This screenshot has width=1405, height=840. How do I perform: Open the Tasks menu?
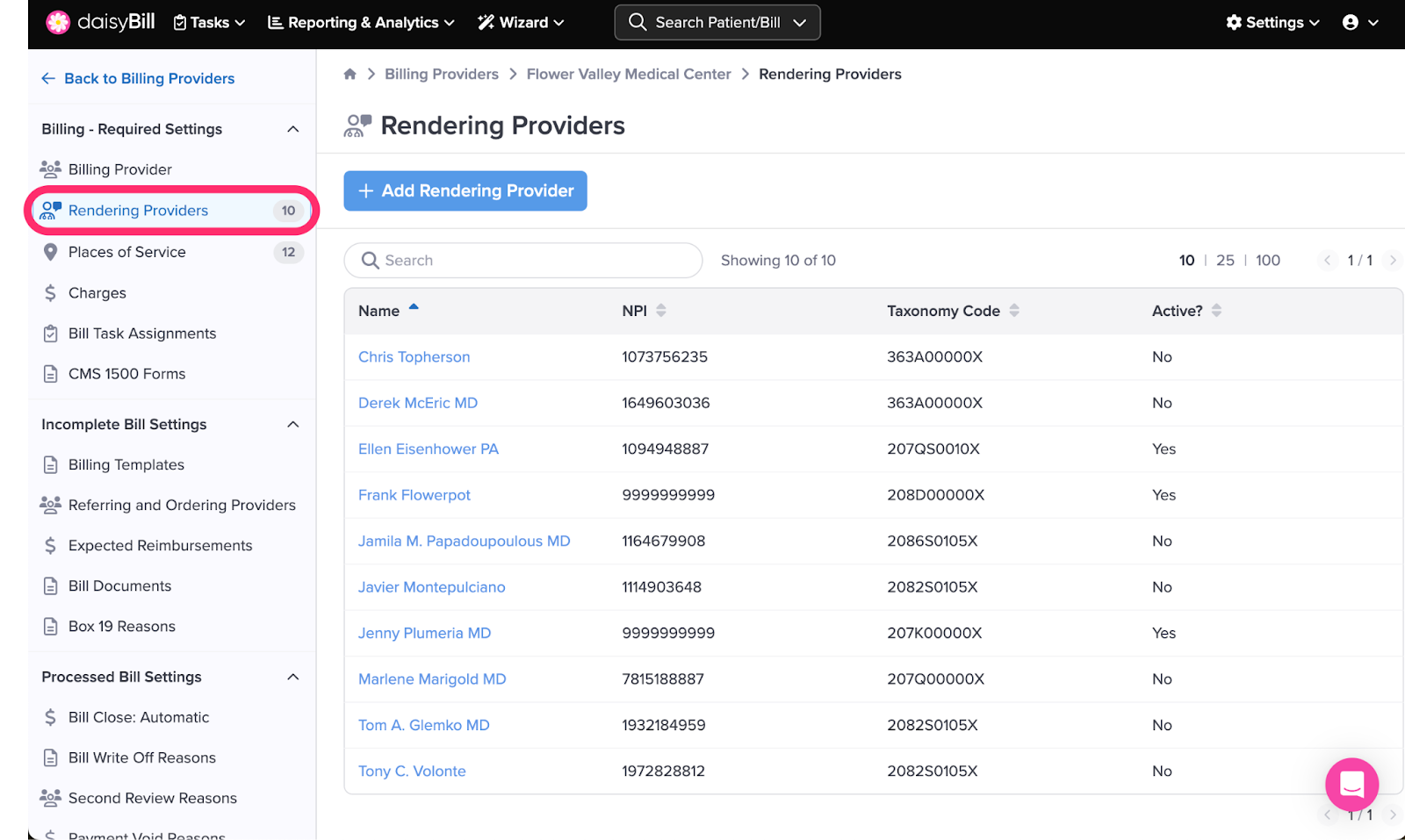(209, 23)
